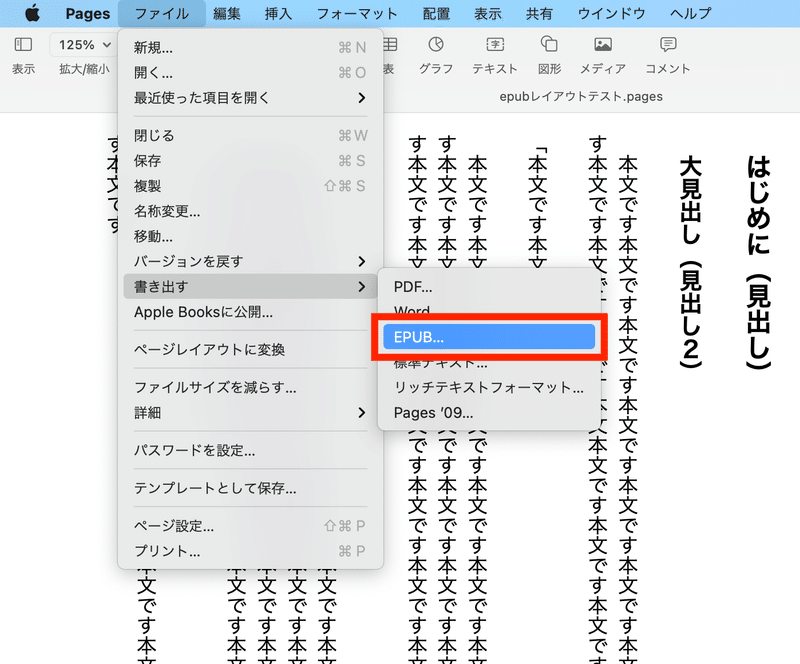
Task: Expand バージョンを戻す submenu
Action: [251, 261]
